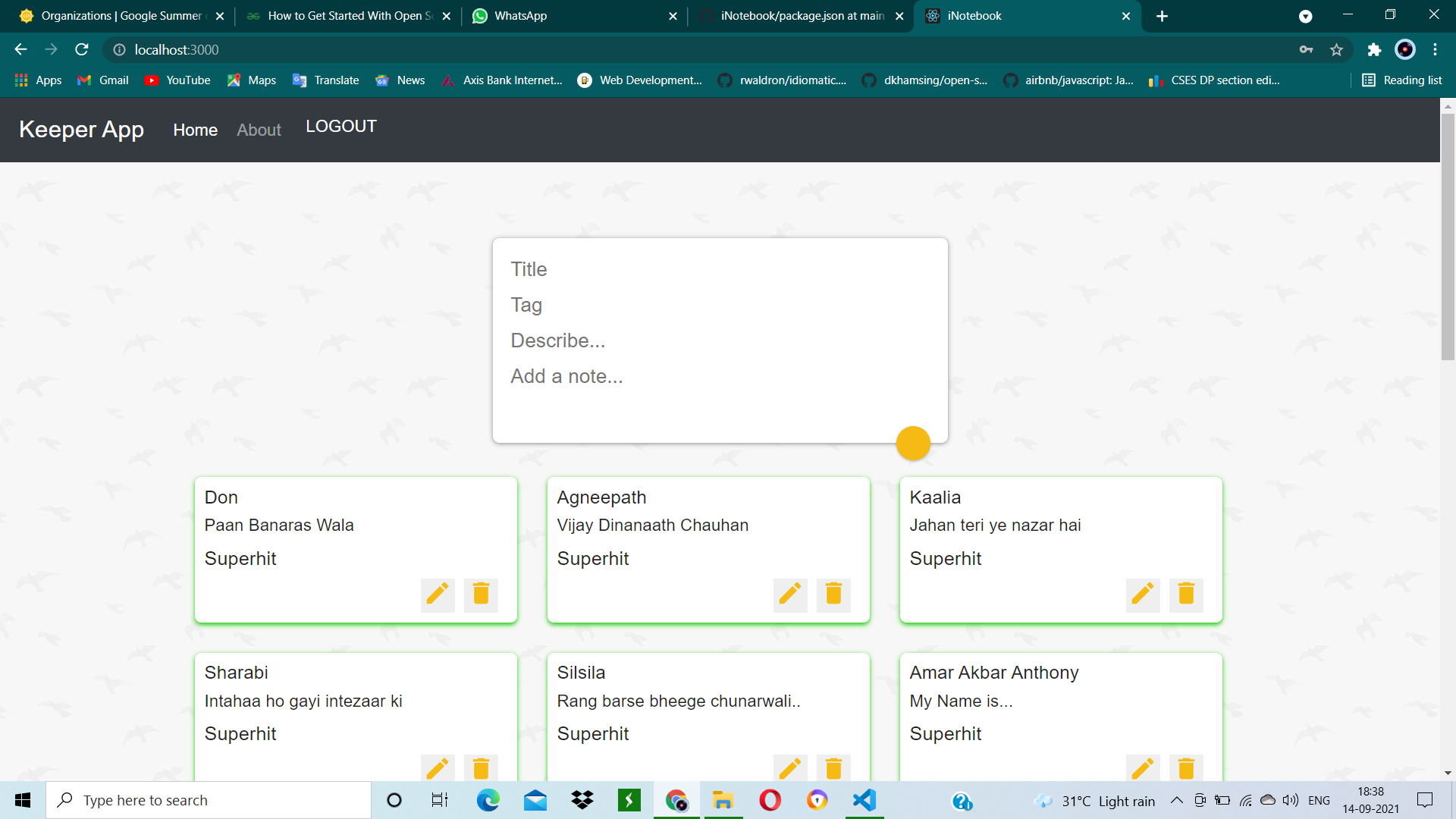The height and width of the screenshot is (819, 1456).
Task: Open Visual Studio Code from taskbar
Action: click(x=864, y=800)
